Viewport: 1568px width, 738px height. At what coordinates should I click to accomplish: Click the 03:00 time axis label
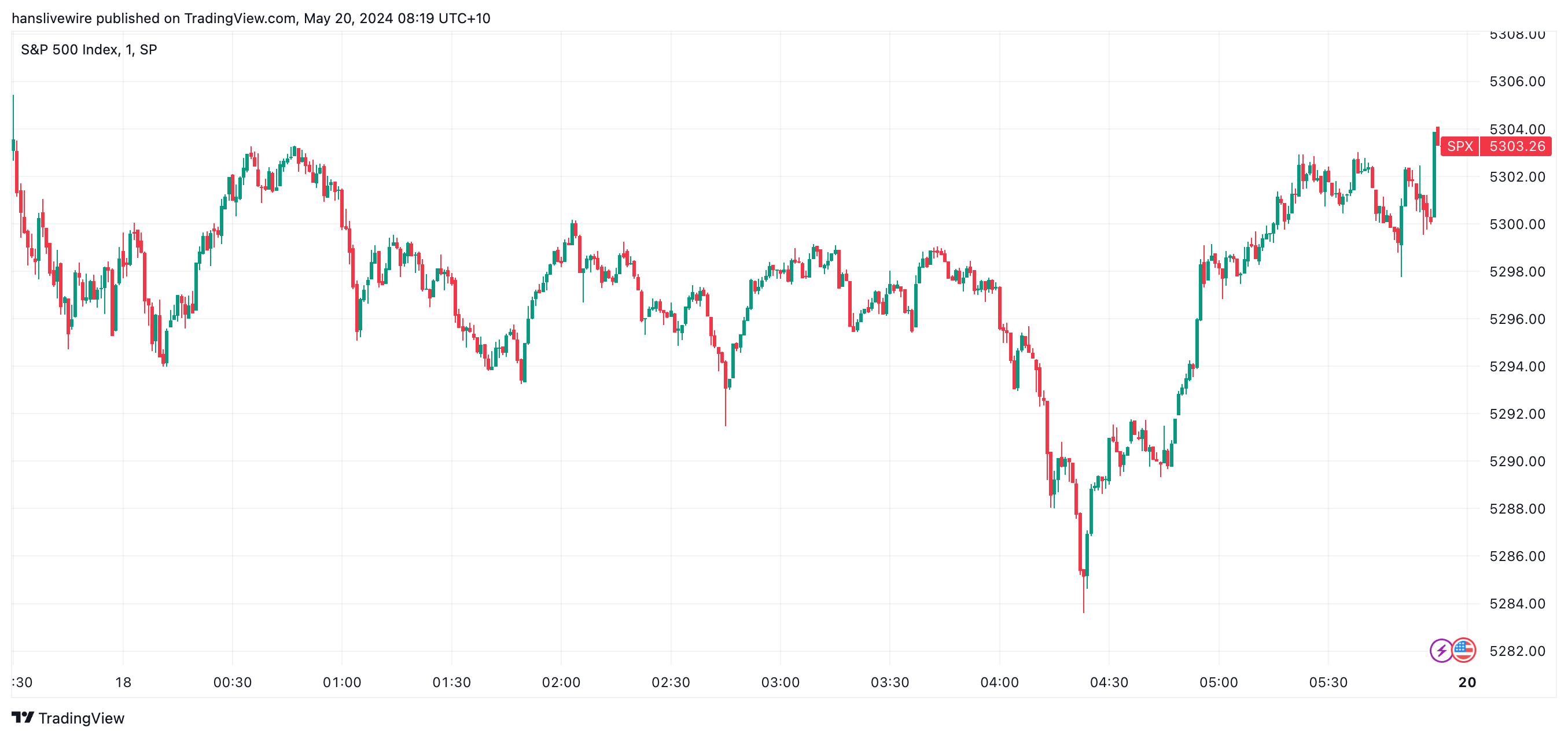[780, 682]
